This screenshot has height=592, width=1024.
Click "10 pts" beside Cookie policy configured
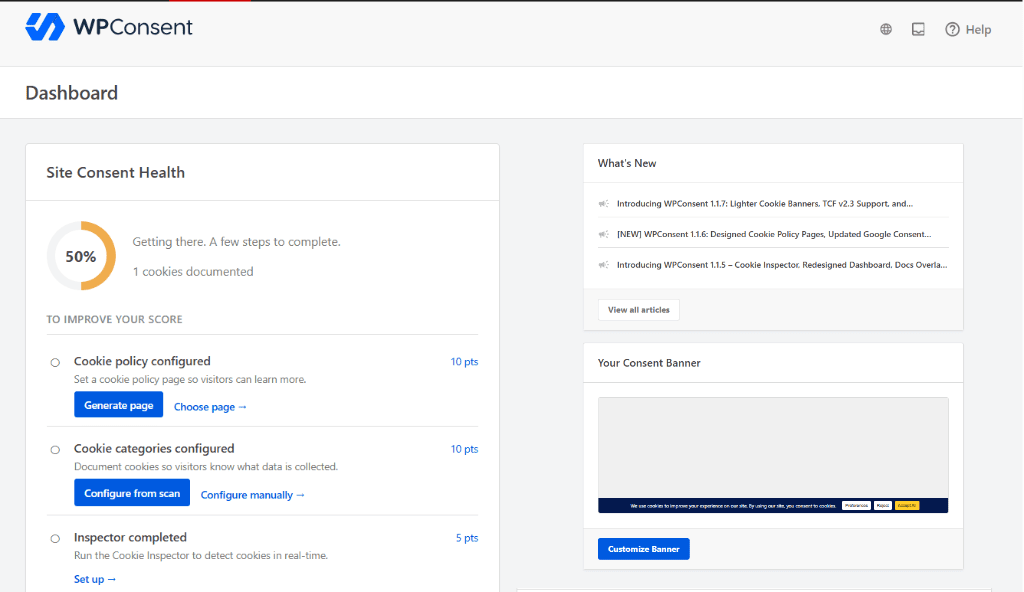(464, 361)
